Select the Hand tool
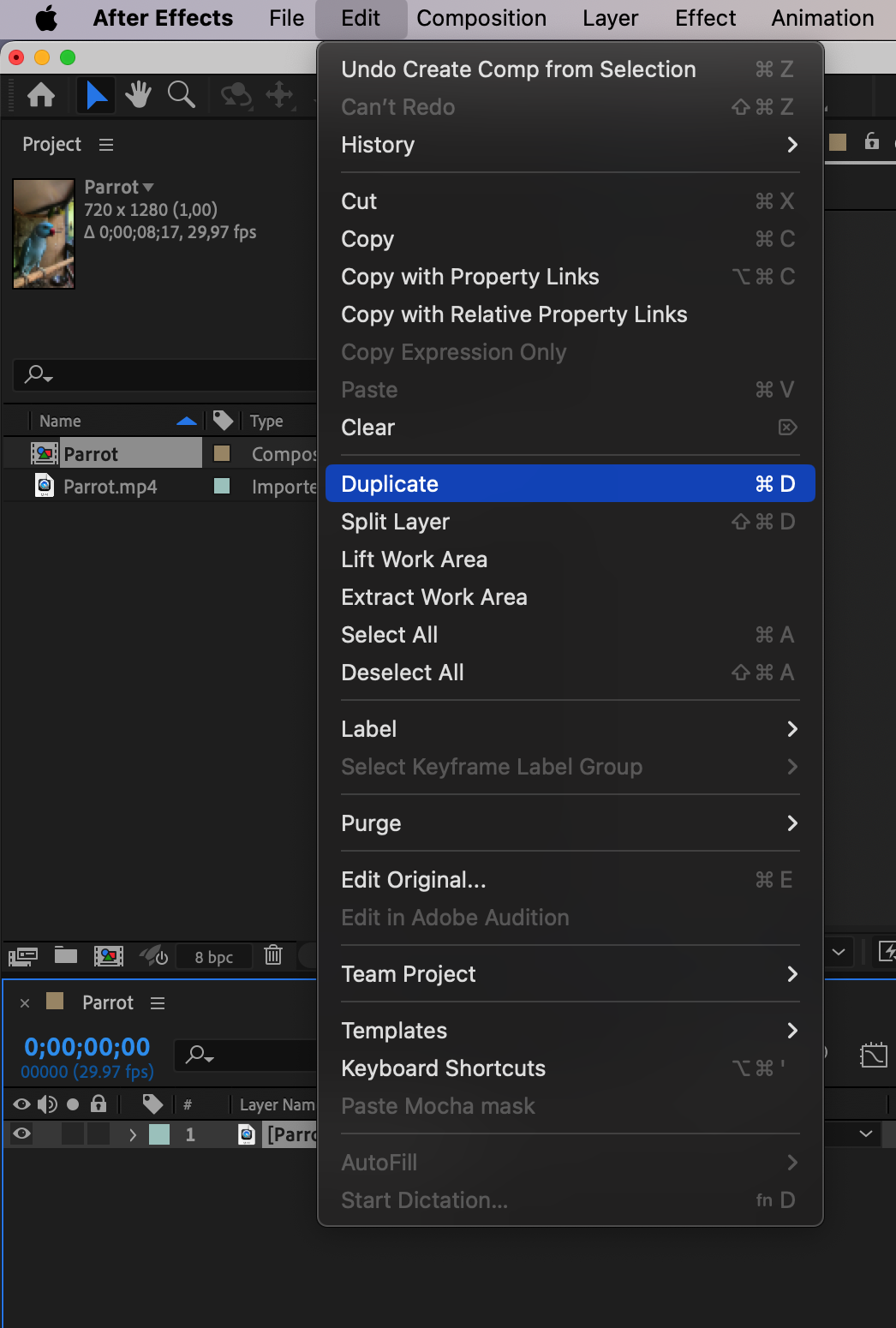 [138, 95]
